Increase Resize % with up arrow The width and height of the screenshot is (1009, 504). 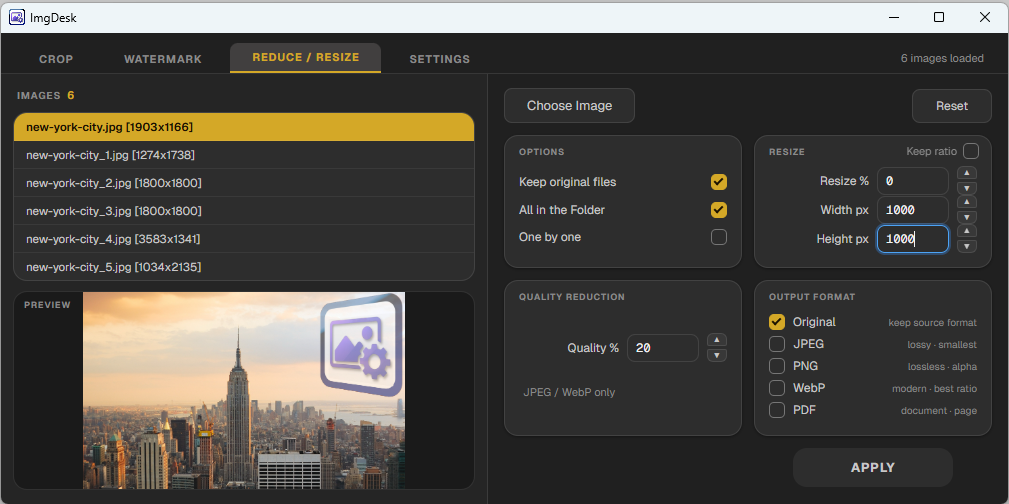967,173
